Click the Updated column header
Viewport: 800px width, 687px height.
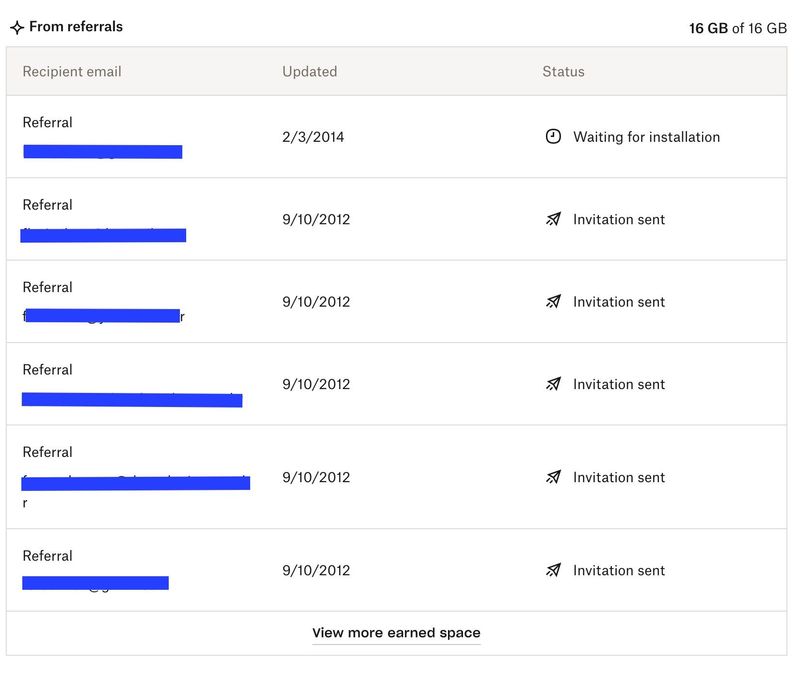310,71
